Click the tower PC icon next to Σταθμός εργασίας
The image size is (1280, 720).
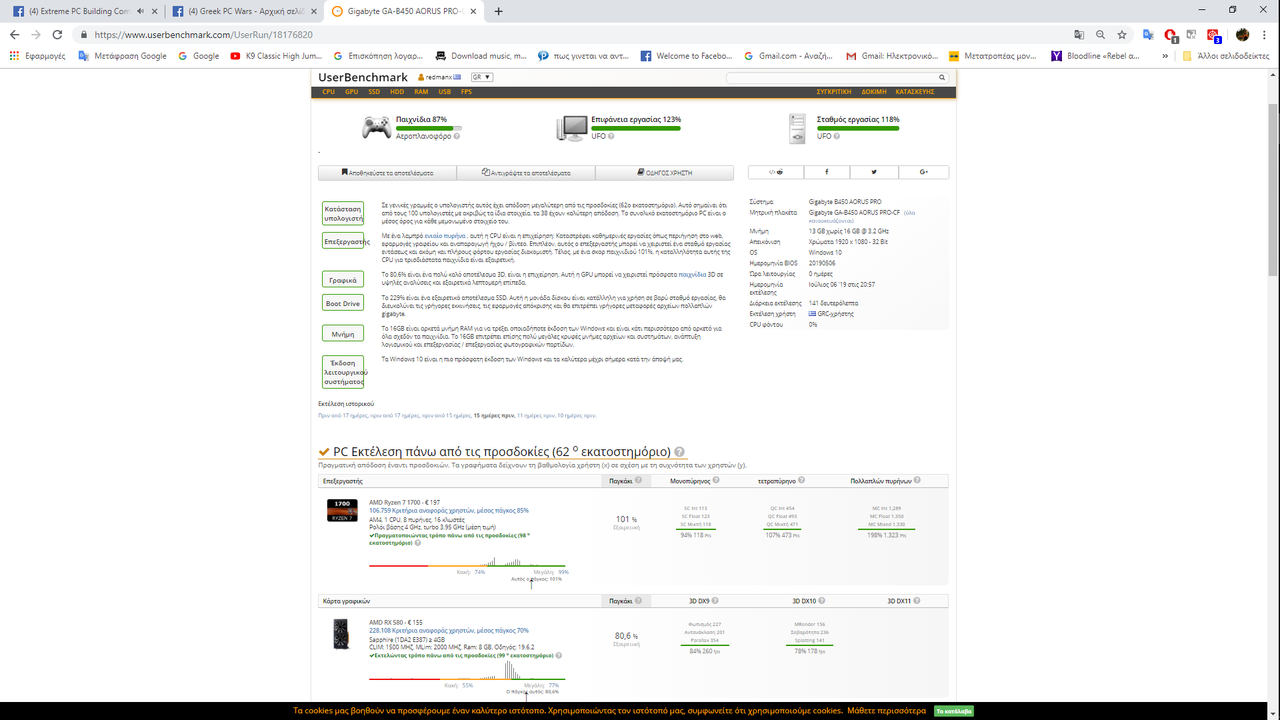(x=797, y=127)
